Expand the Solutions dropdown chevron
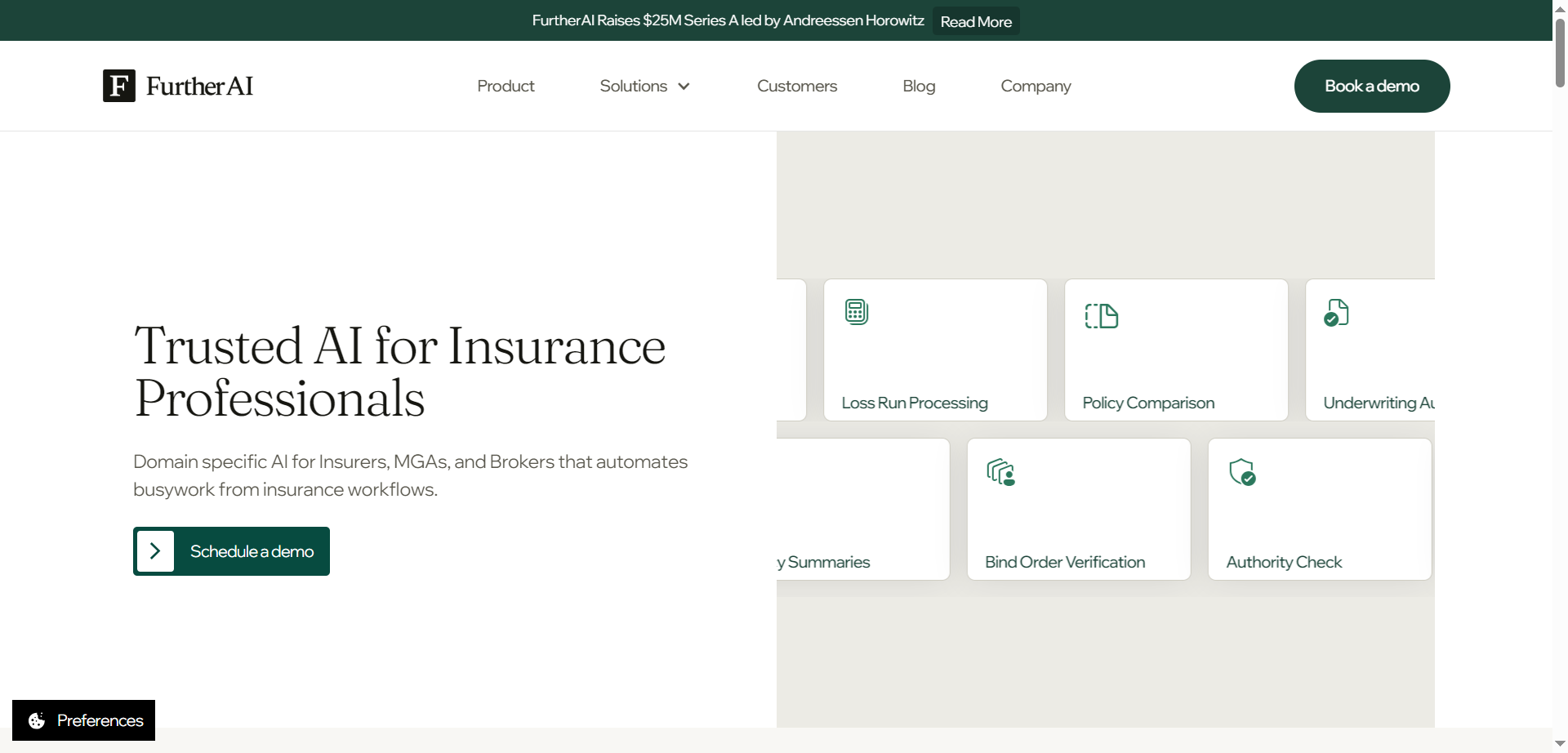1568x753 pixels. coord(684,87)
